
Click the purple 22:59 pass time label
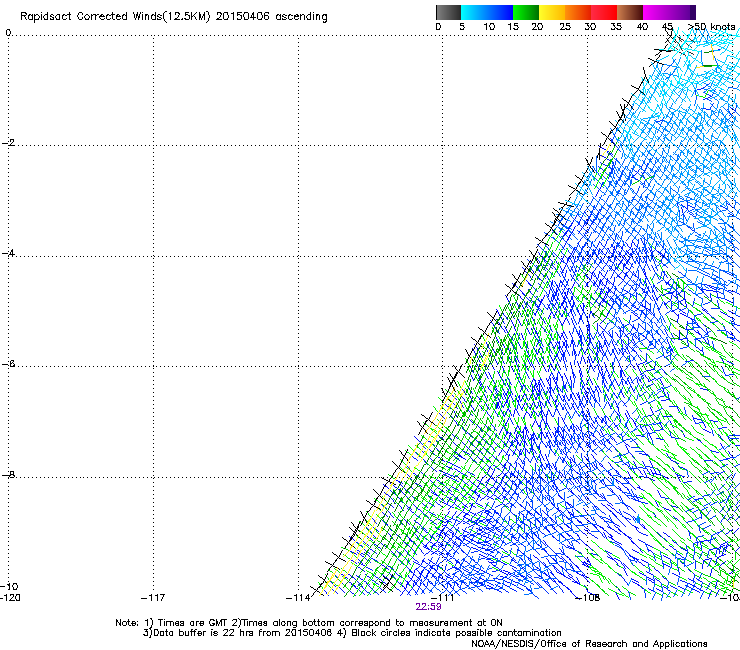pos(429,607)
